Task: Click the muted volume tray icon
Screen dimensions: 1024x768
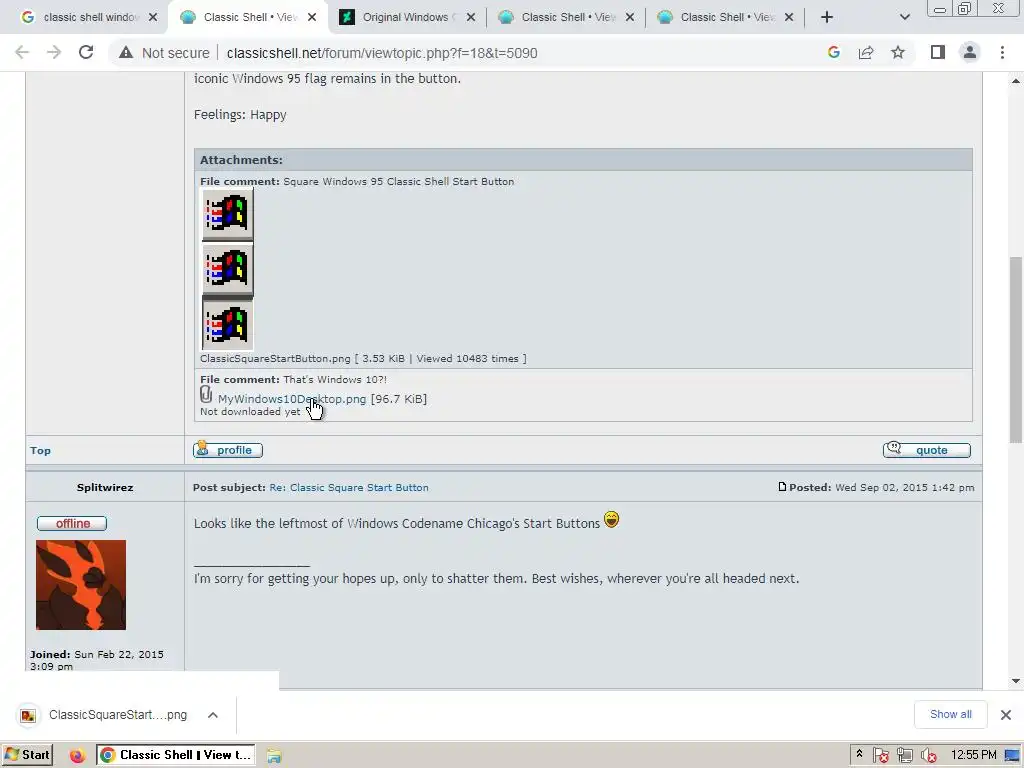Action: click(x=928, y=756)
